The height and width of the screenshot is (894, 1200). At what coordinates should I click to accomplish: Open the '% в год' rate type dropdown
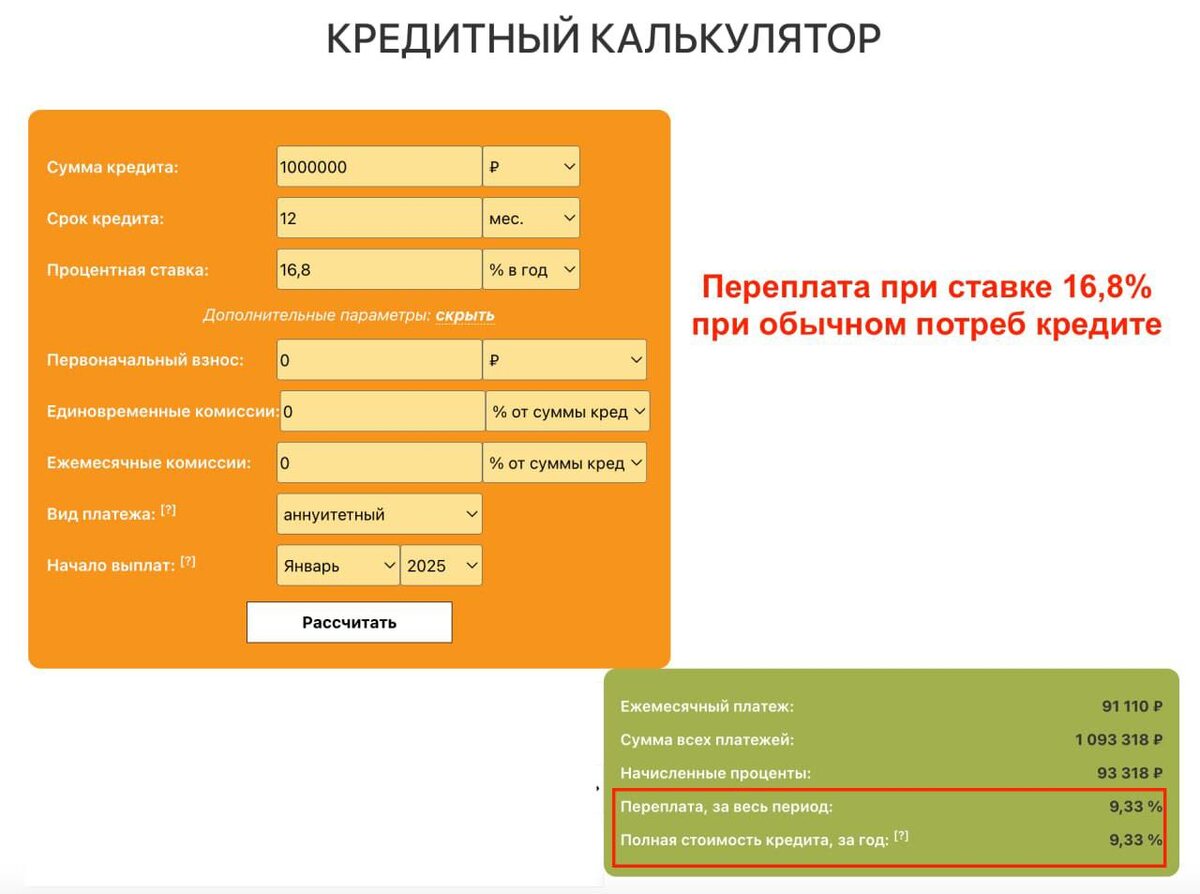[x=531, y=269]
